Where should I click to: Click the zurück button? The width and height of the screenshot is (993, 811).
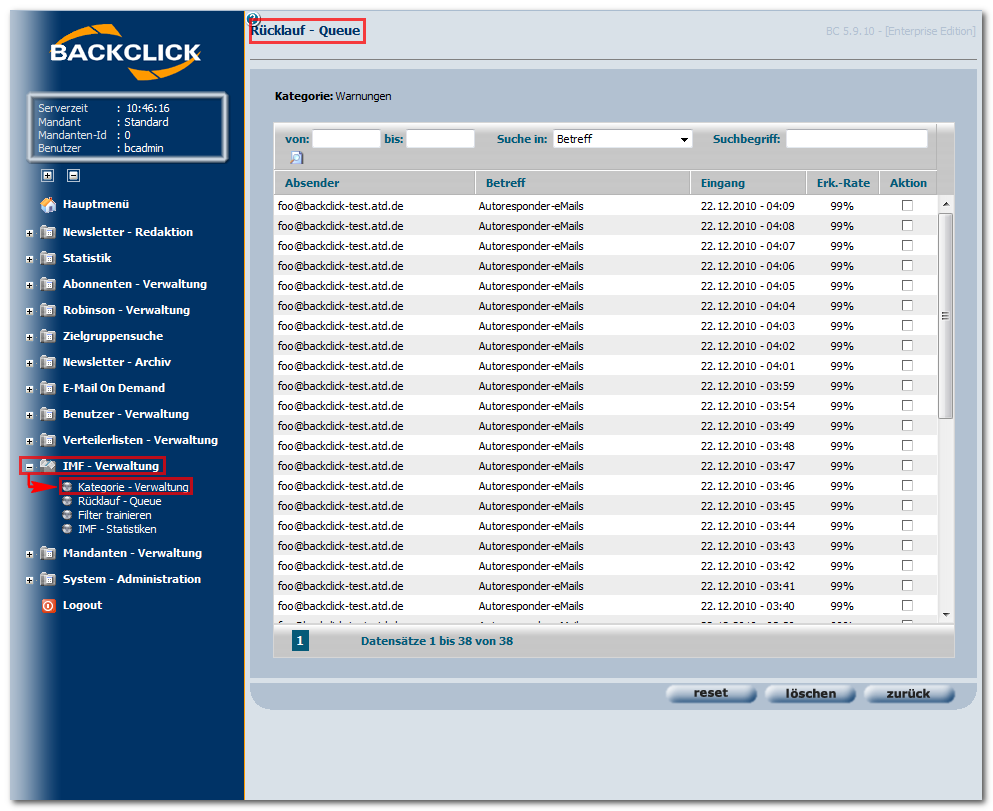pyautogui.click(x=908, y=694)
